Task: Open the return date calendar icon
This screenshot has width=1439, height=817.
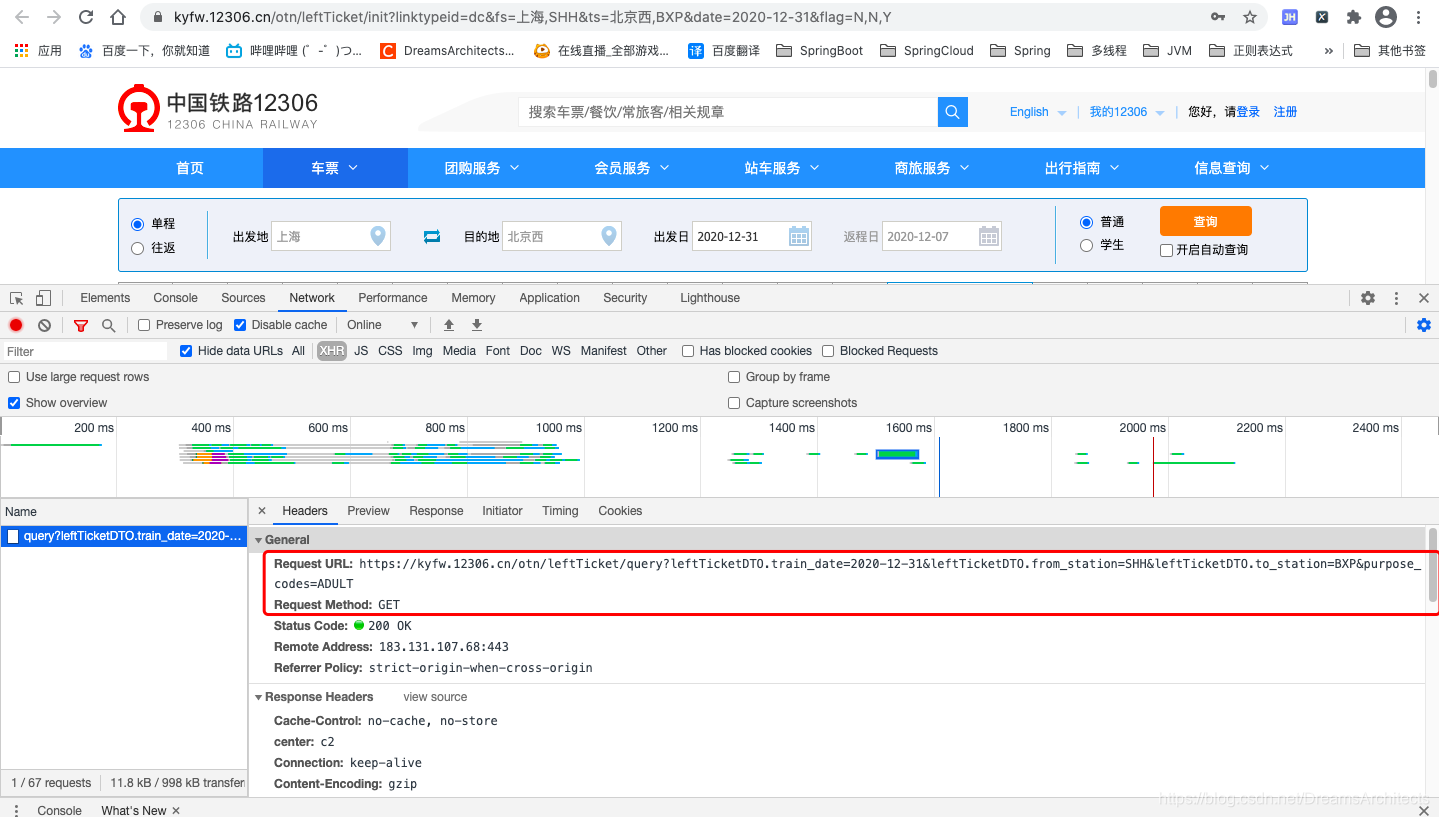Action: point(989,237)
